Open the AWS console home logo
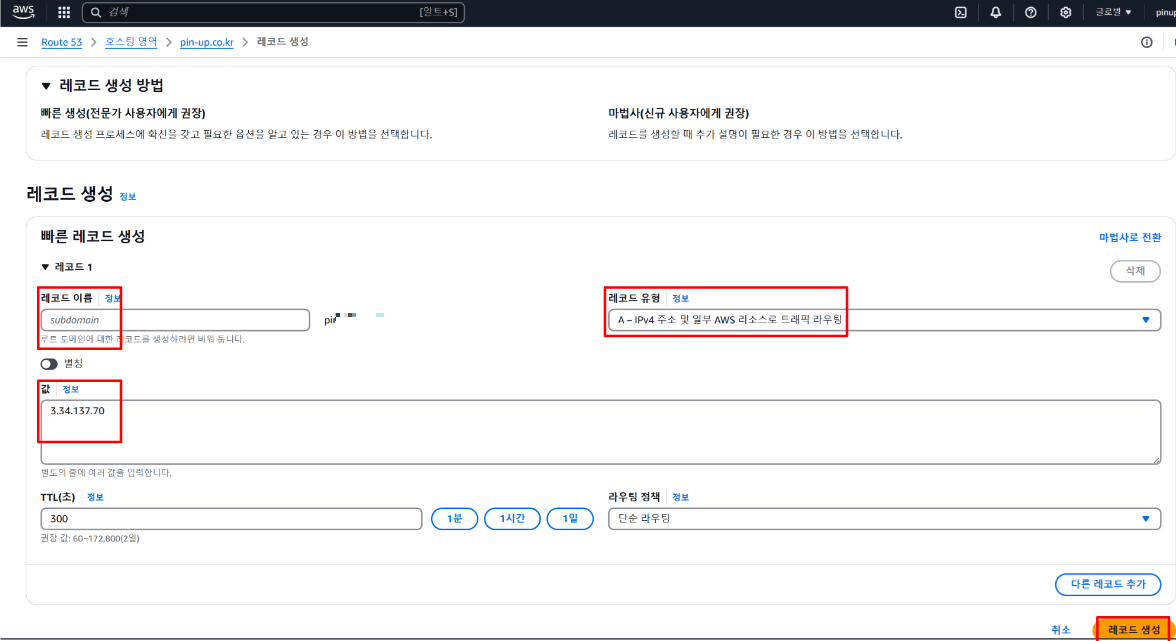This screenshot has width=1176, height=641. (23, 12)
